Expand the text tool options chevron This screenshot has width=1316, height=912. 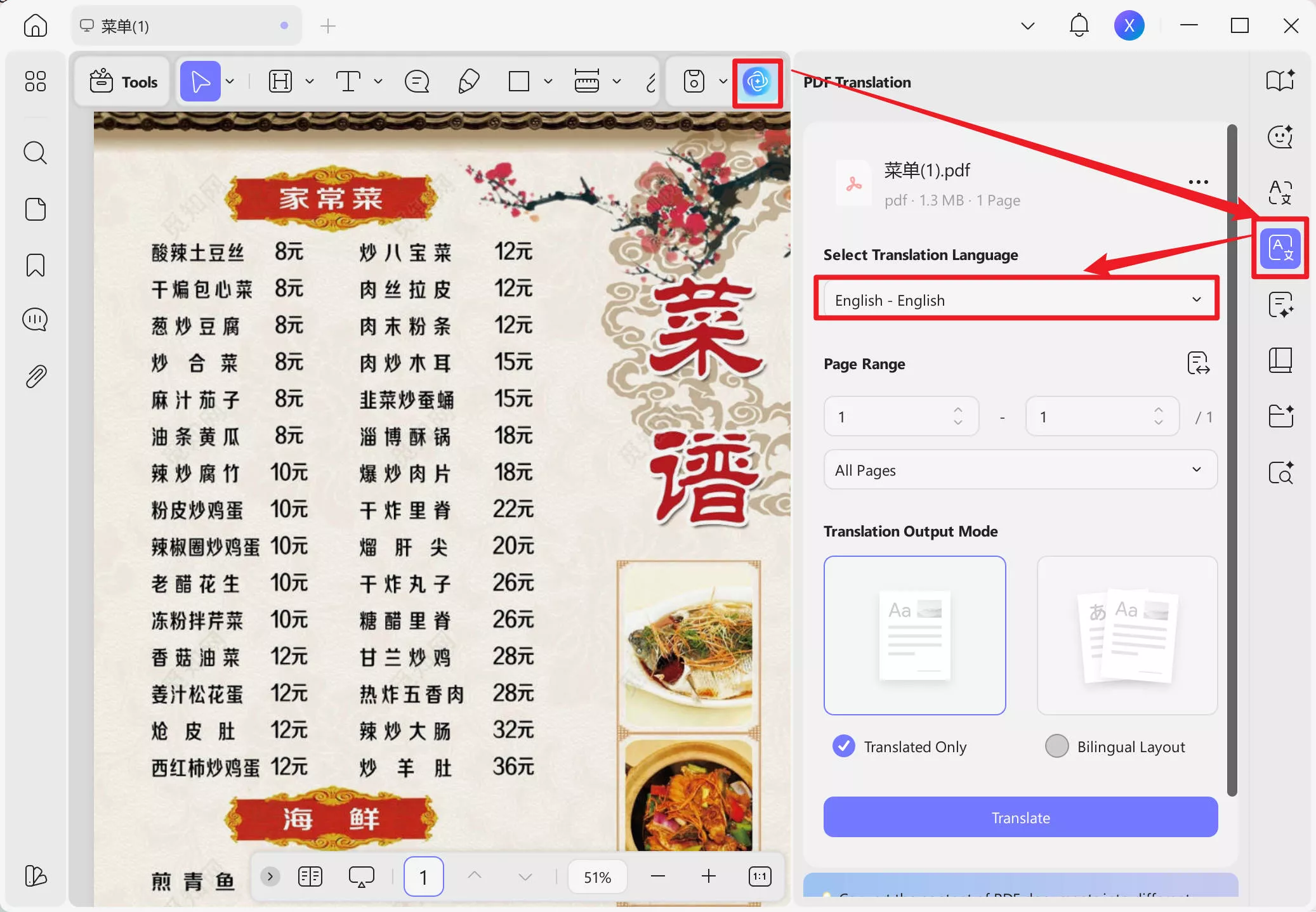tap(378, 81)
